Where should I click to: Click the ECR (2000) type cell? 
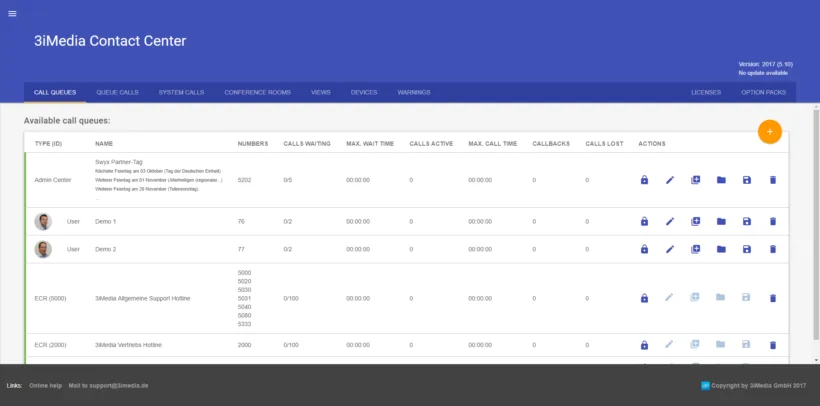click(50, 345)
